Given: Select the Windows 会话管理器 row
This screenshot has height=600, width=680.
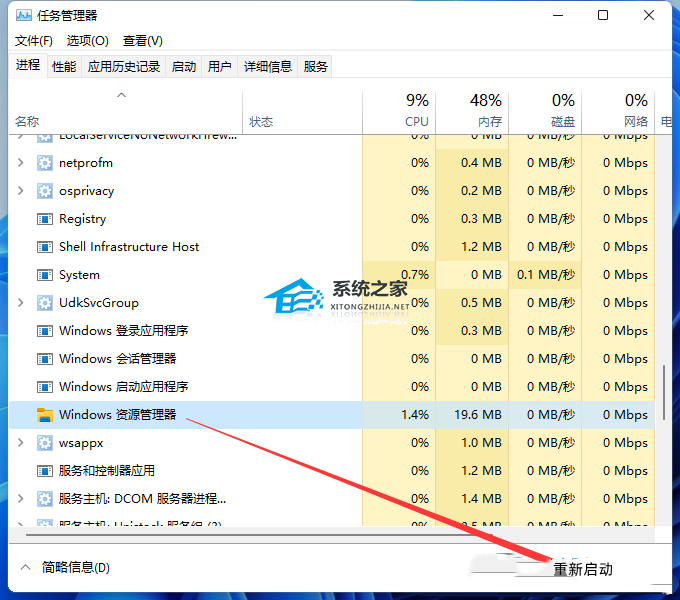Looking at the screenshot, I should pyautogui.click(x=332, y=359).
